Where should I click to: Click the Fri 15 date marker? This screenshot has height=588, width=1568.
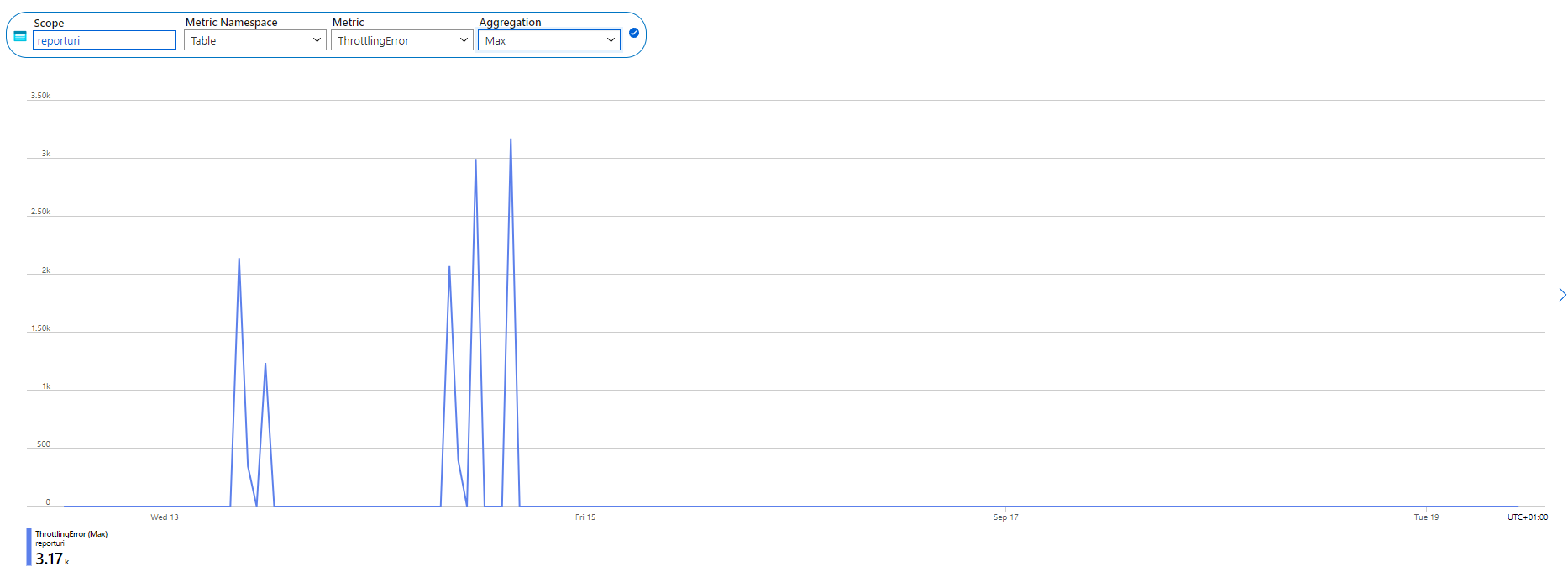585,517
